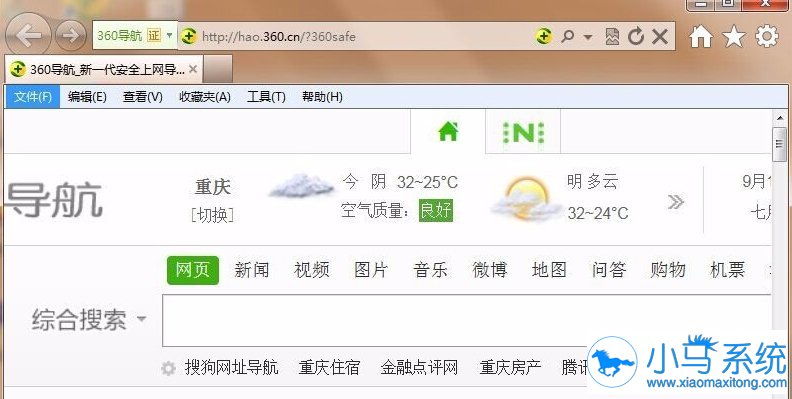Select the 地图 search tab

coord(549,270)
